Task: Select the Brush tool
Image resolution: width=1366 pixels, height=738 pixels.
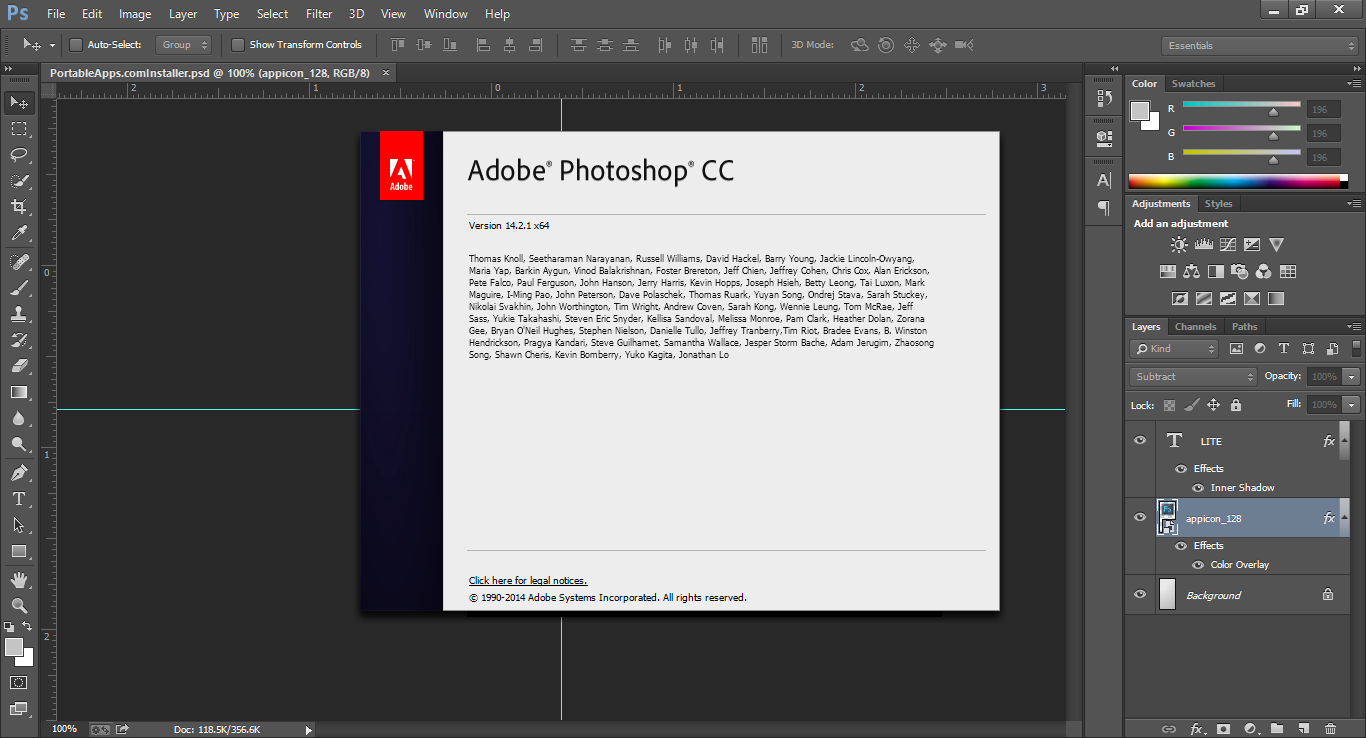Action: tap(19, 288)
